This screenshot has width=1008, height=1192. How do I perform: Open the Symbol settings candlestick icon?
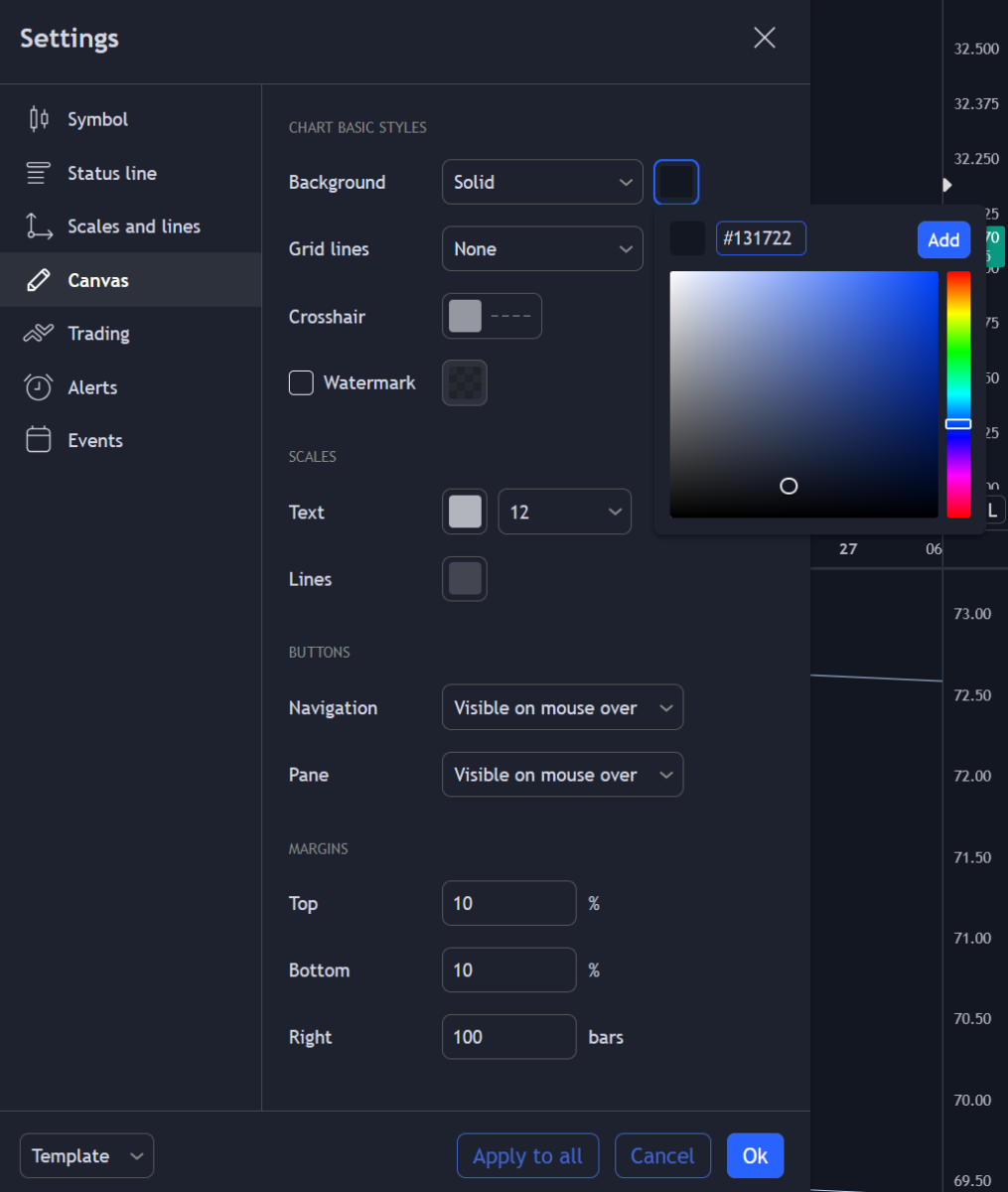(39, 119)
